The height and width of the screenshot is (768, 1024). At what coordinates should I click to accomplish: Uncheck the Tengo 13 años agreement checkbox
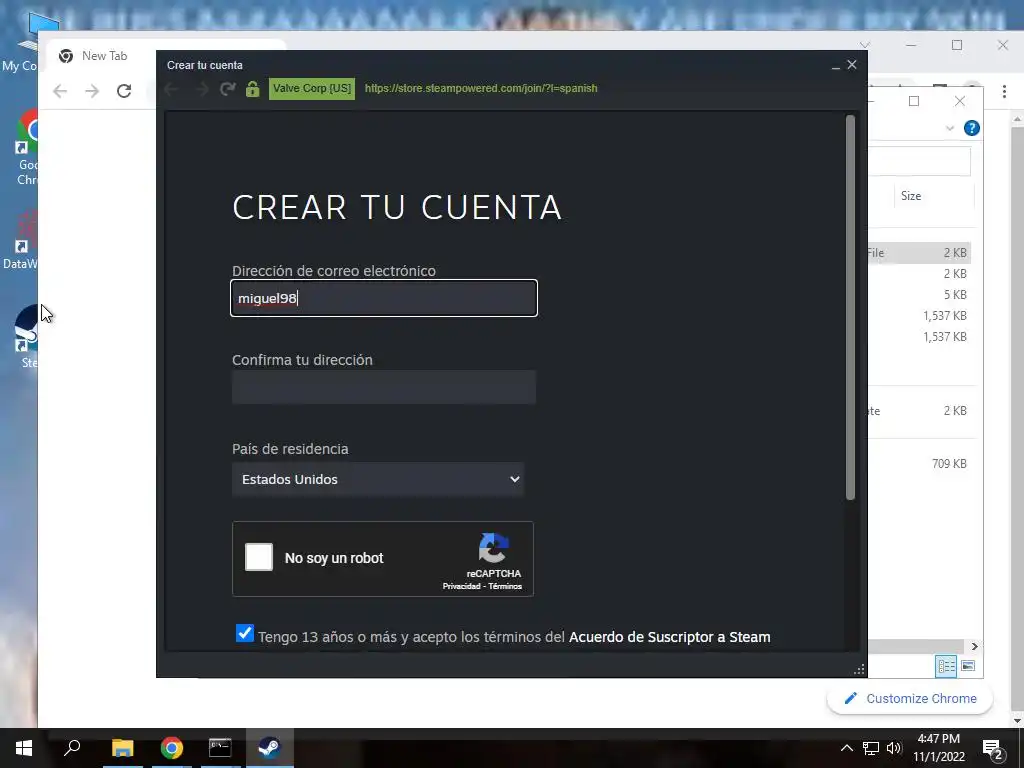tap(245, 633)
